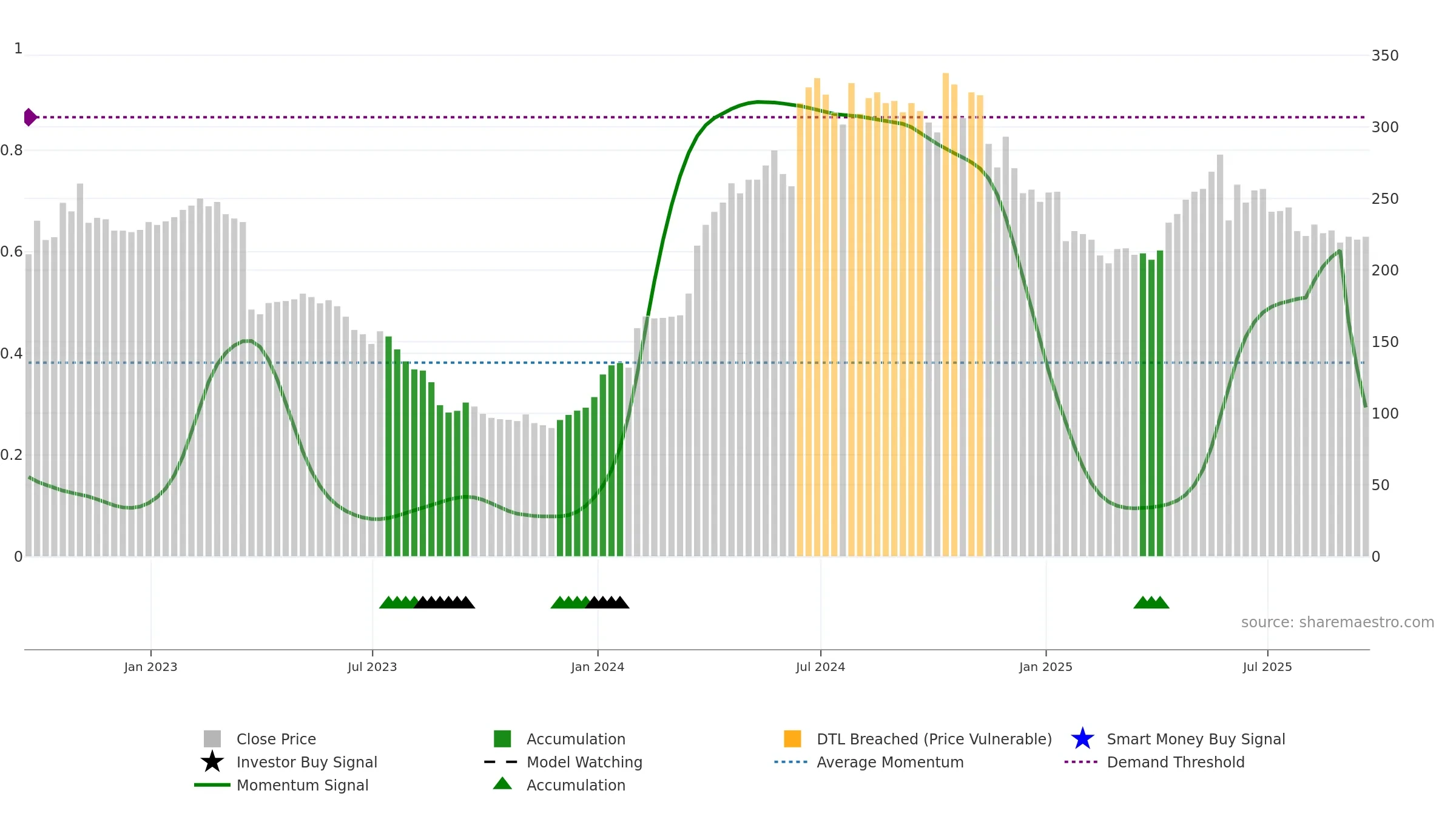Click the Smart Money Buy Signal label
This screenshot has height=819, width=1456.
coord(1196,739)
